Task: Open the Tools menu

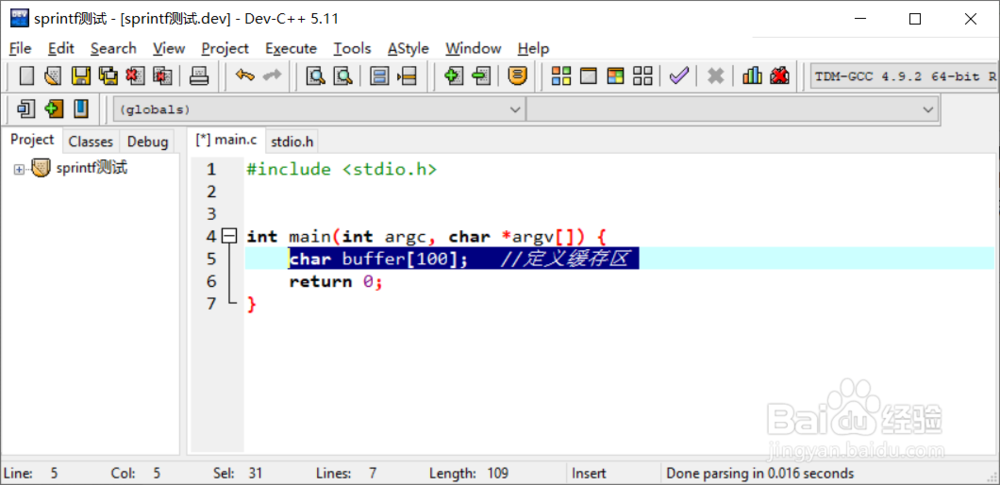Action: point(352,48)
